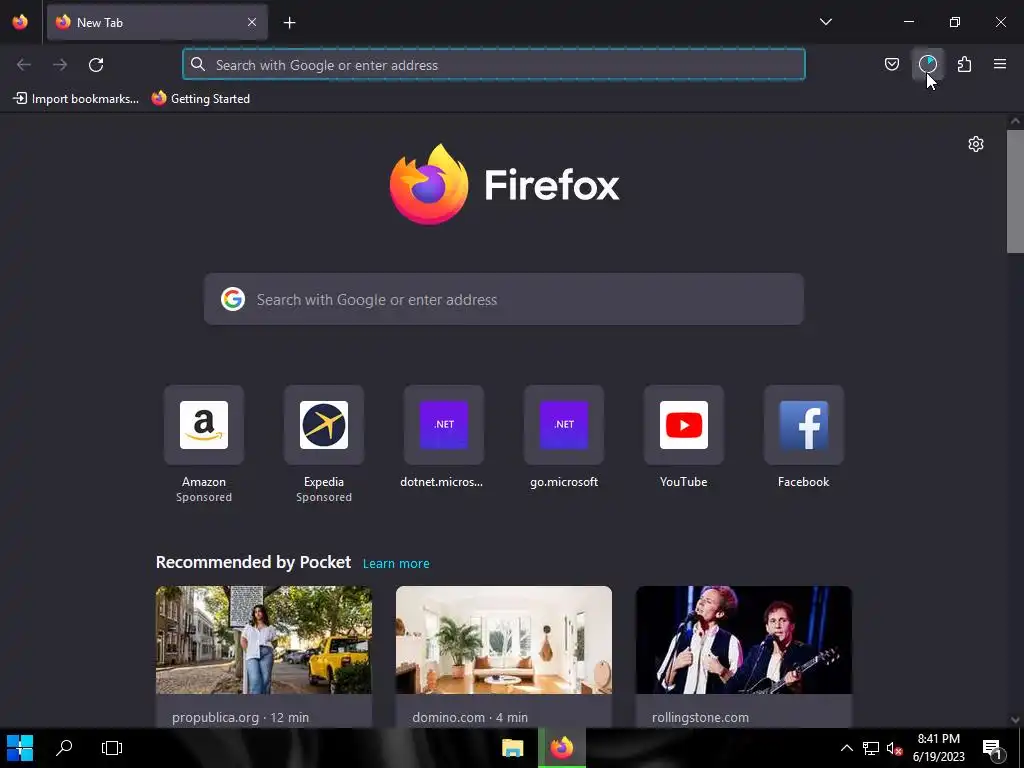Open new tab personalize gear icon

point(976,144)
